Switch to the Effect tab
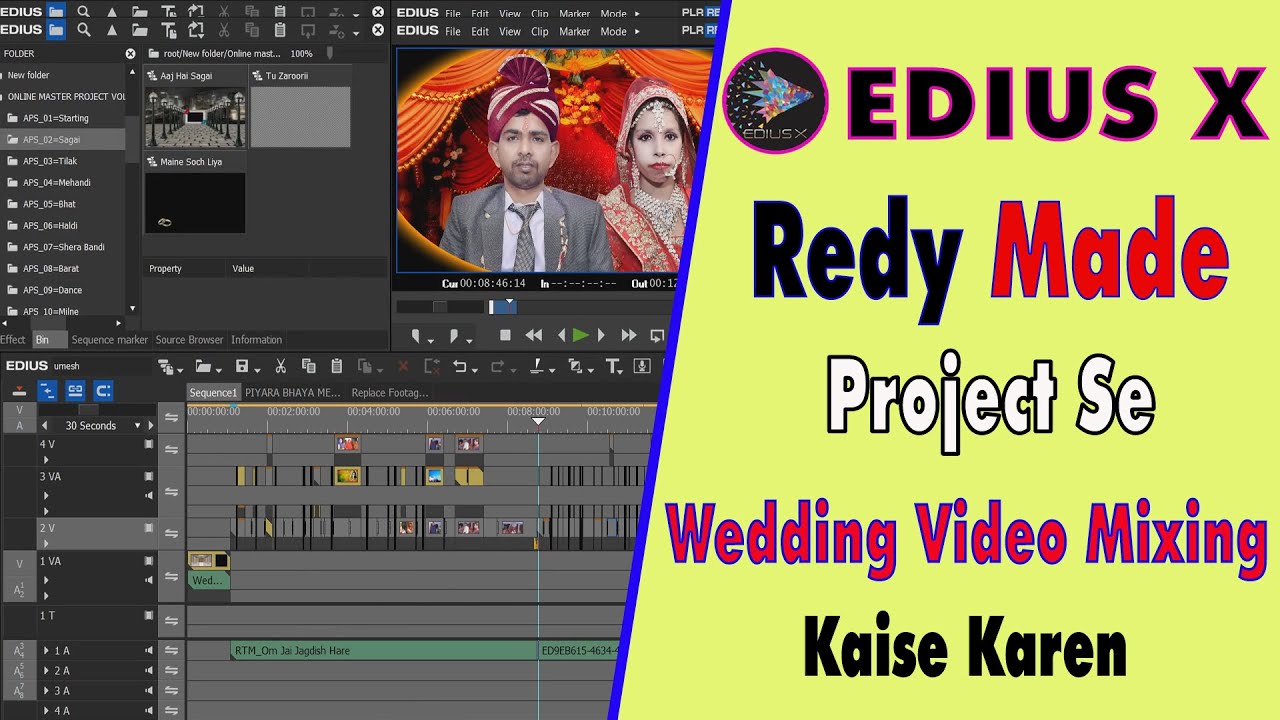The width and height of the screenshot is (1280, 720). click(x=13, y=340)
